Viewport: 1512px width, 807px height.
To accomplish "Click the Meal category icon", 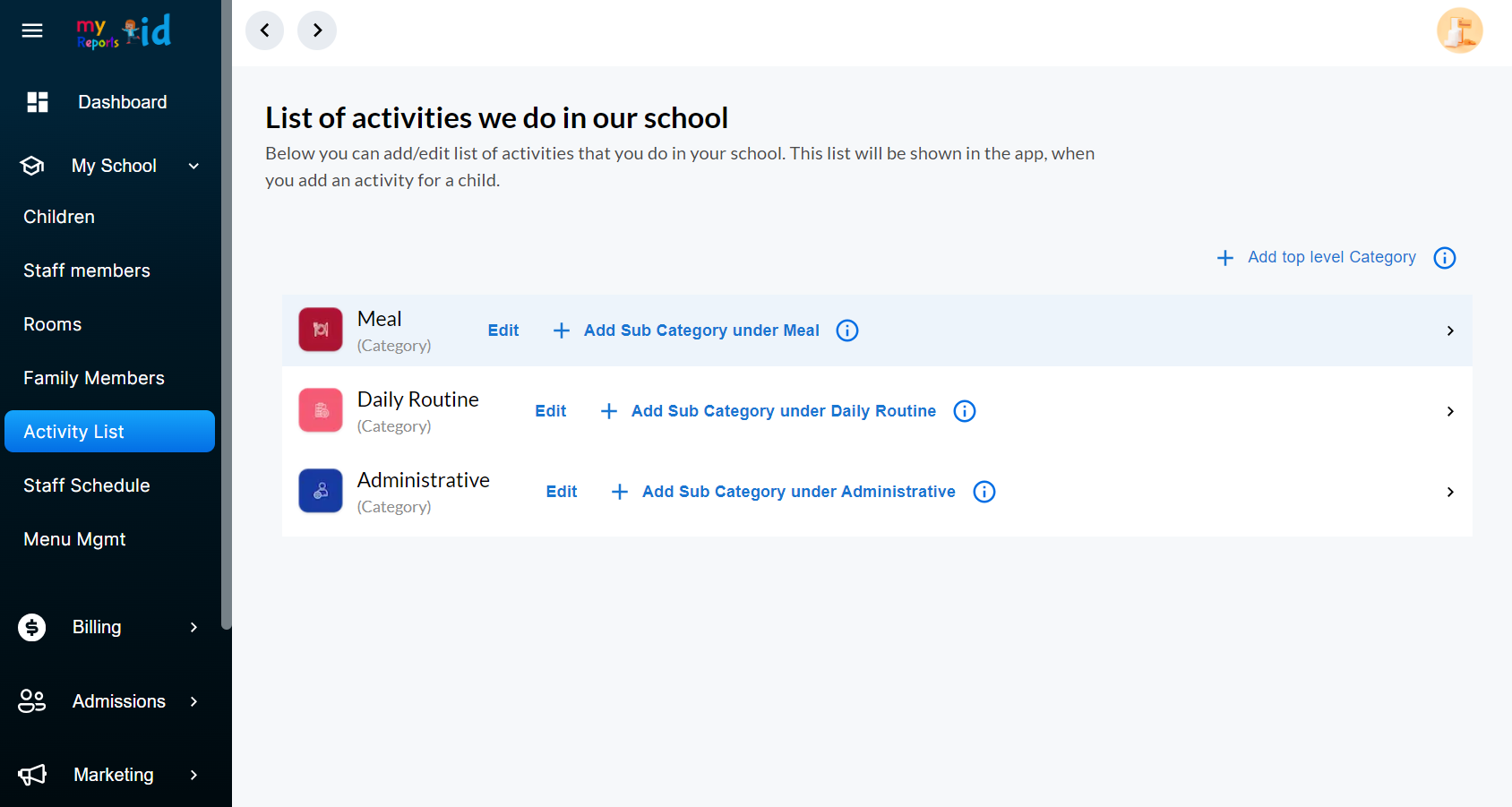I will click(321, 330).
